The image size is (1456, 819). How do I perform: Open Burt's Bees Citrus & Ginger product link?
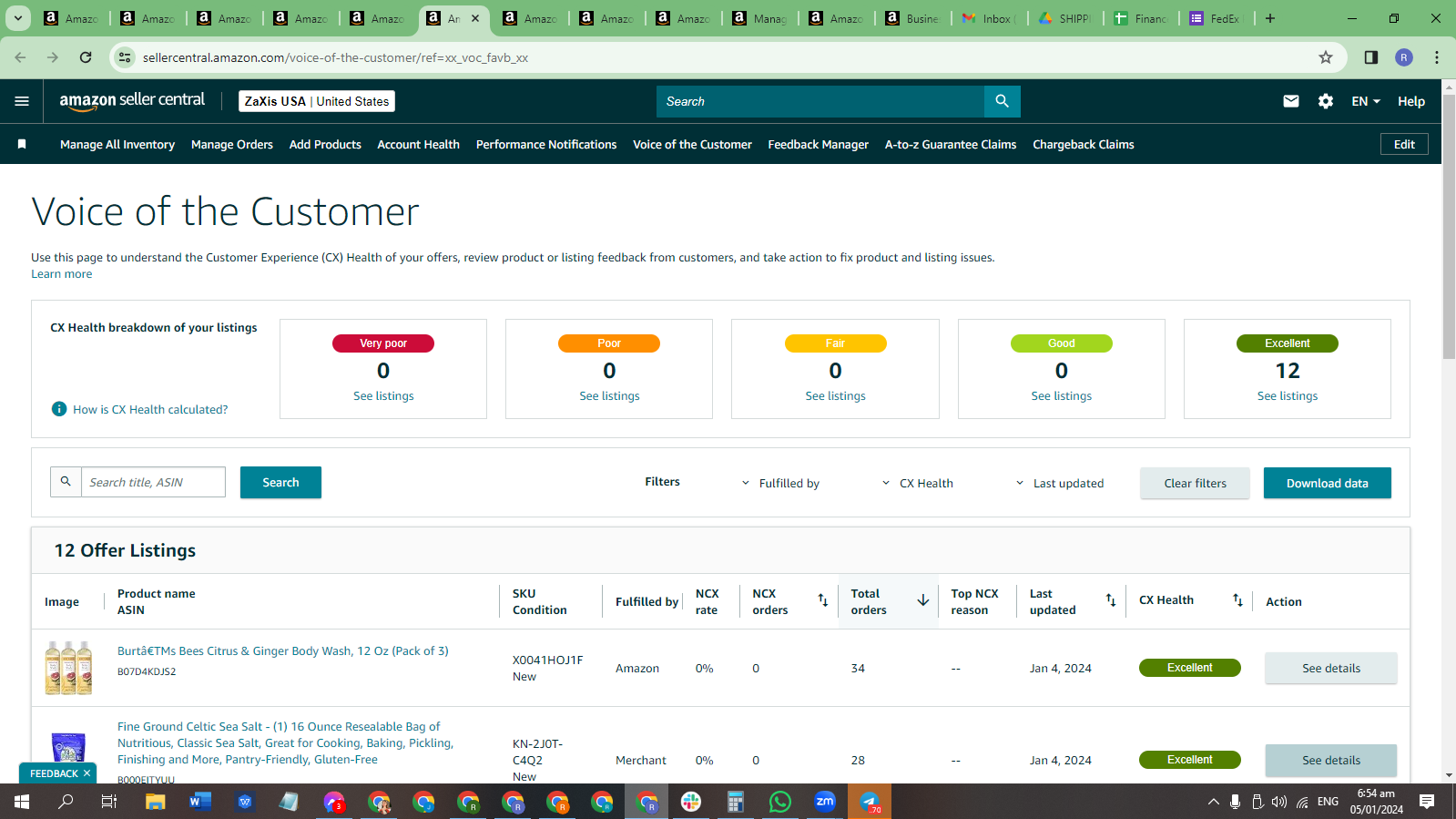283,650
